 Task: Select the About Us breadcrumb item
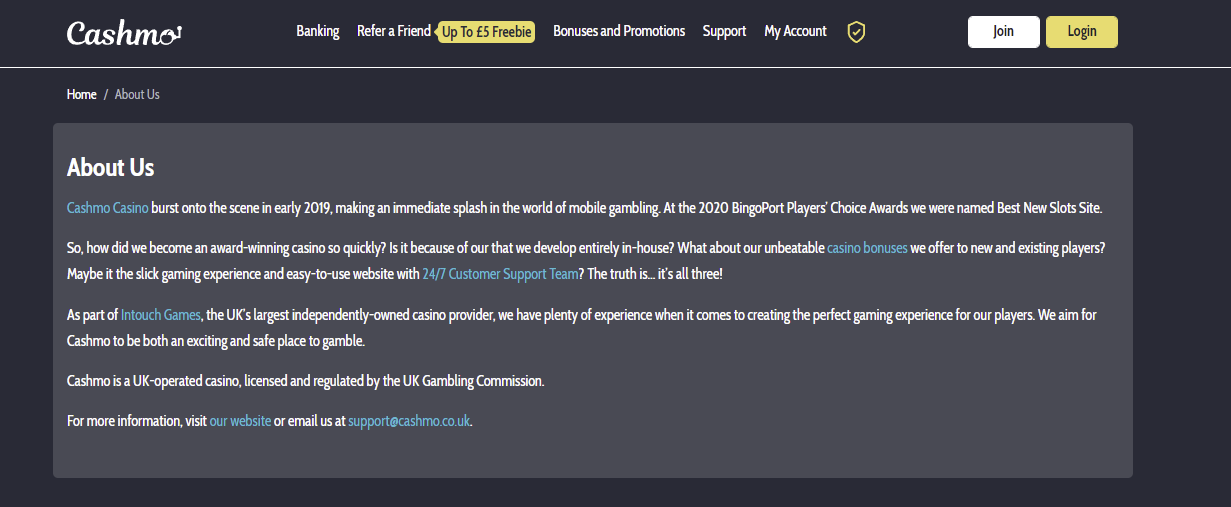pyautogui.click(x=137, y=94)
